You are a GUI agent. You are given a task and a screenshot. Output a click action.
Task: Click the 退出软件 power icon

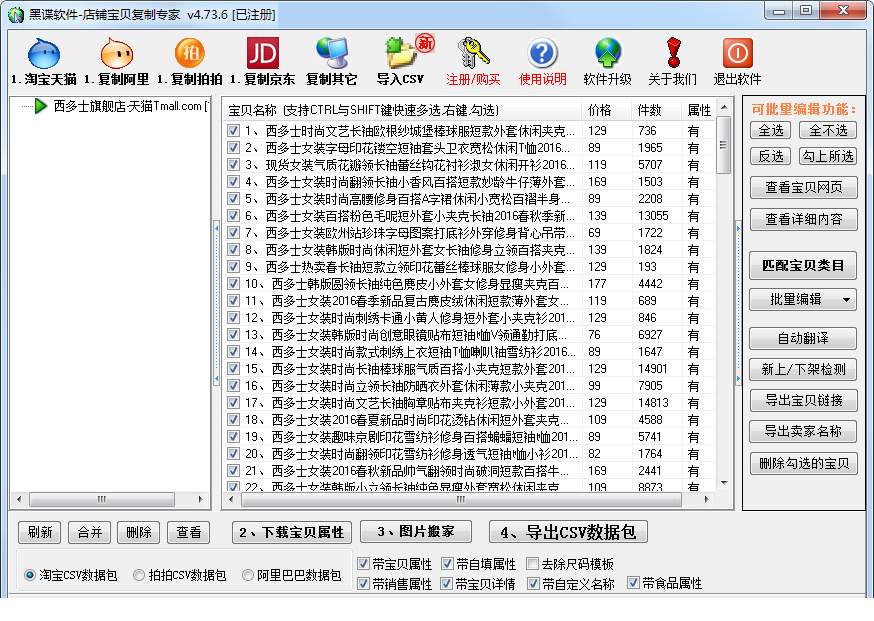tap(737, 54)
